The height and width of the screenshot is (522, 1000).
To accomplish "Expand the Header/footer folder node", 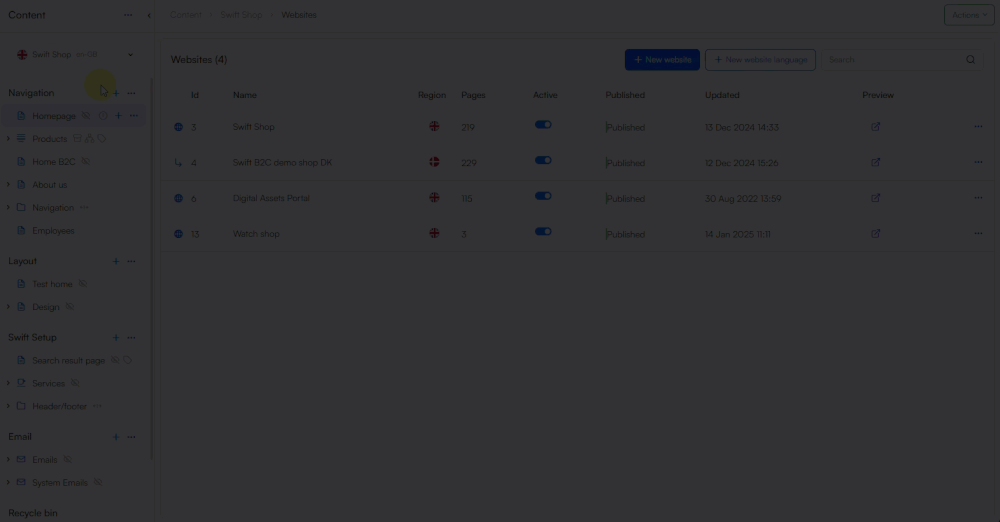I will point(8,406).
